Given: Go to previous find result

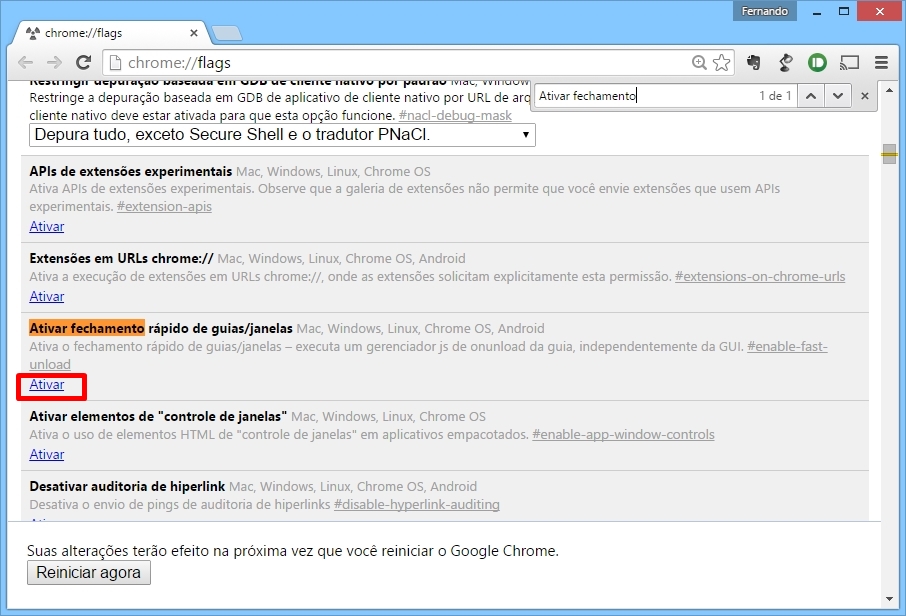Looking at the screenshot, I should (811, 96).
